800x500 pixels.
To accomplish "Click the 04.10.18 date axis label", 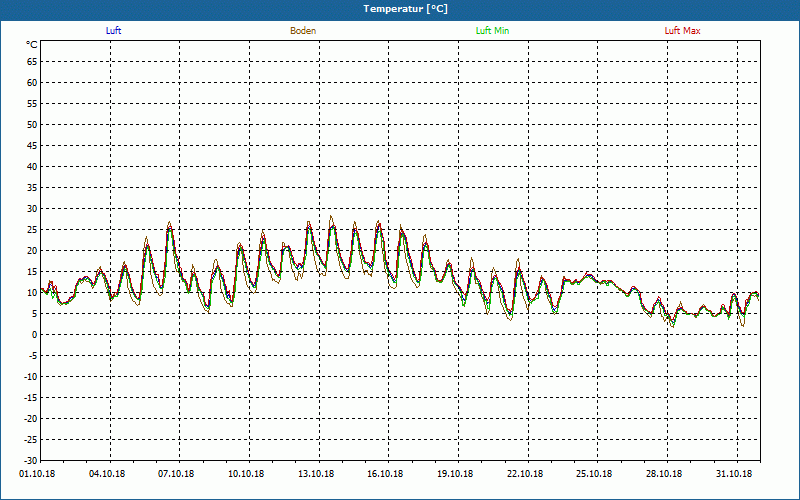I will coord(107,473).
